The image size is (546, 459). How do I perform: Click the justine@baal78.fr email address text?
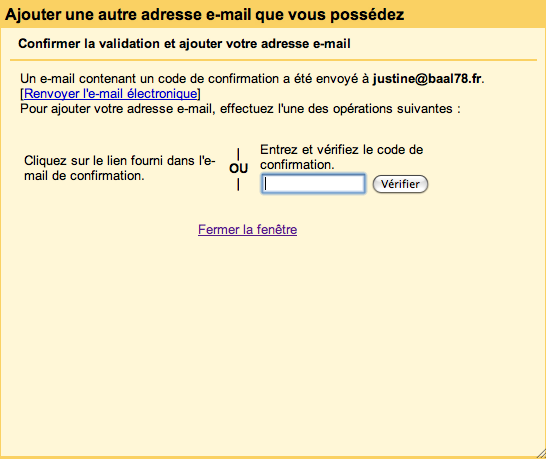[427, 79]
